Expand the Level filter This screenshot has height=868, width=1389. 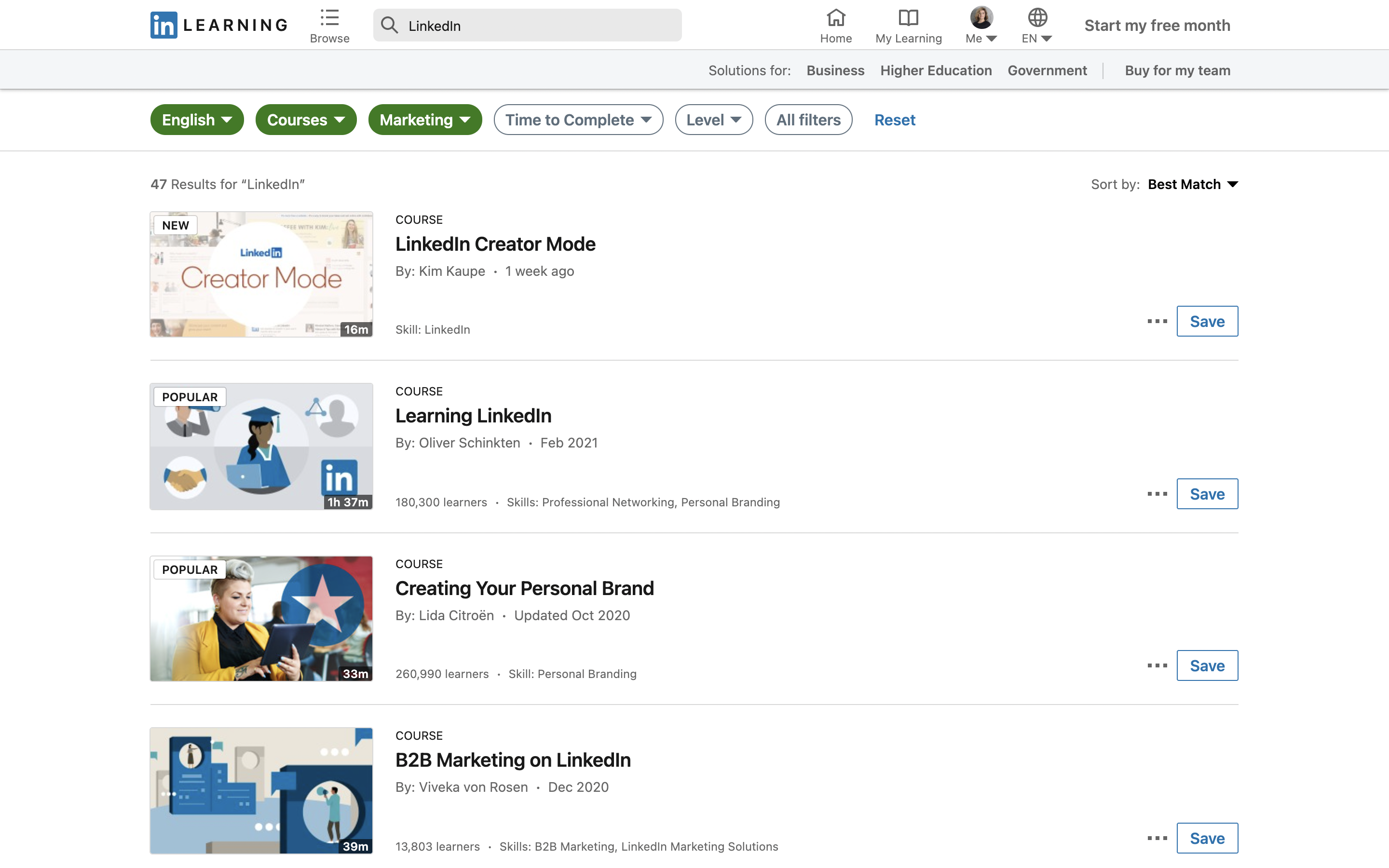point(713,120)
